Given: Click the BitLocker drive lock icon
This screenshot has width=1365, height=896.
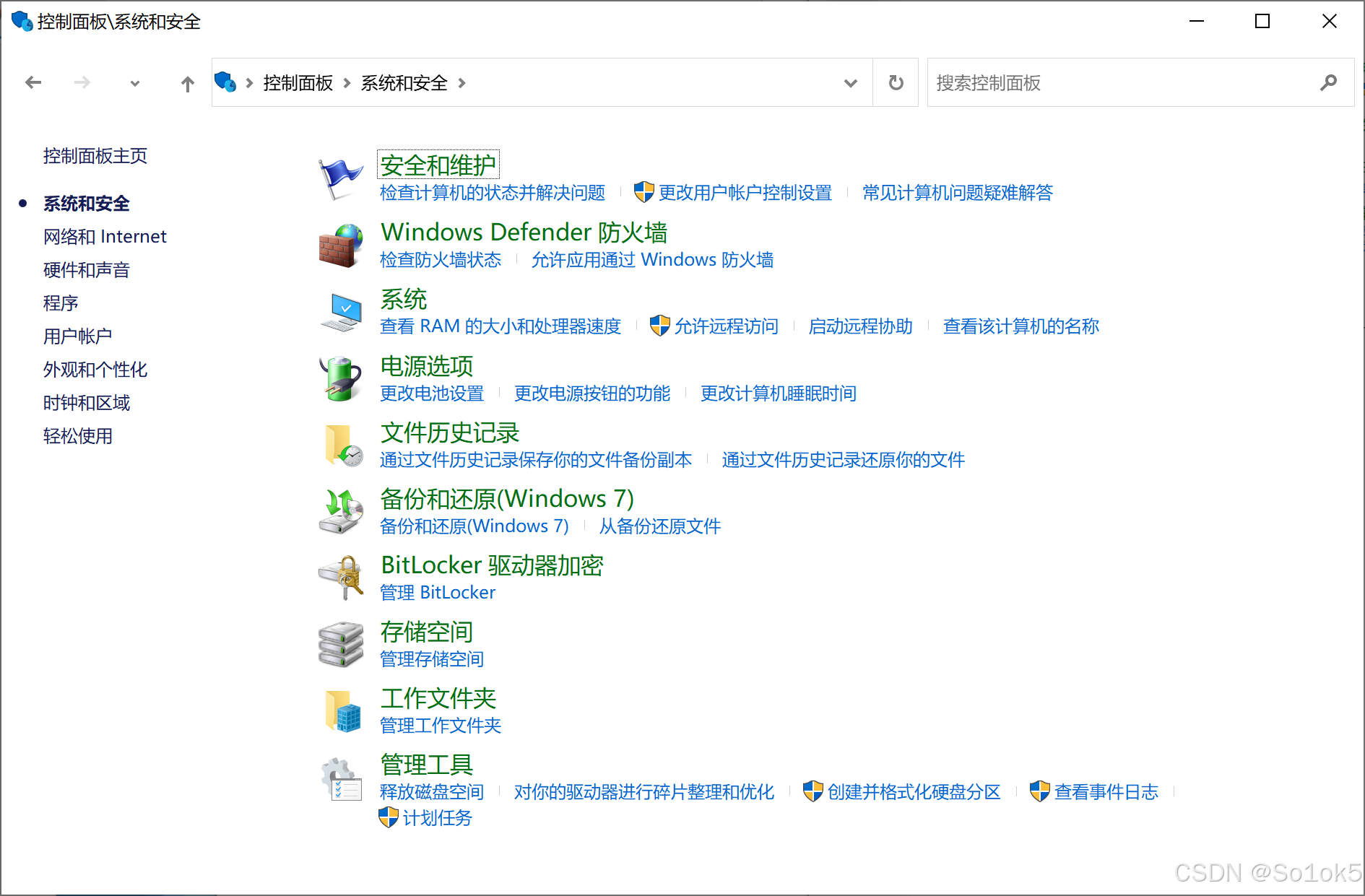Looking at the screenshot, I should tap(341, 578).
